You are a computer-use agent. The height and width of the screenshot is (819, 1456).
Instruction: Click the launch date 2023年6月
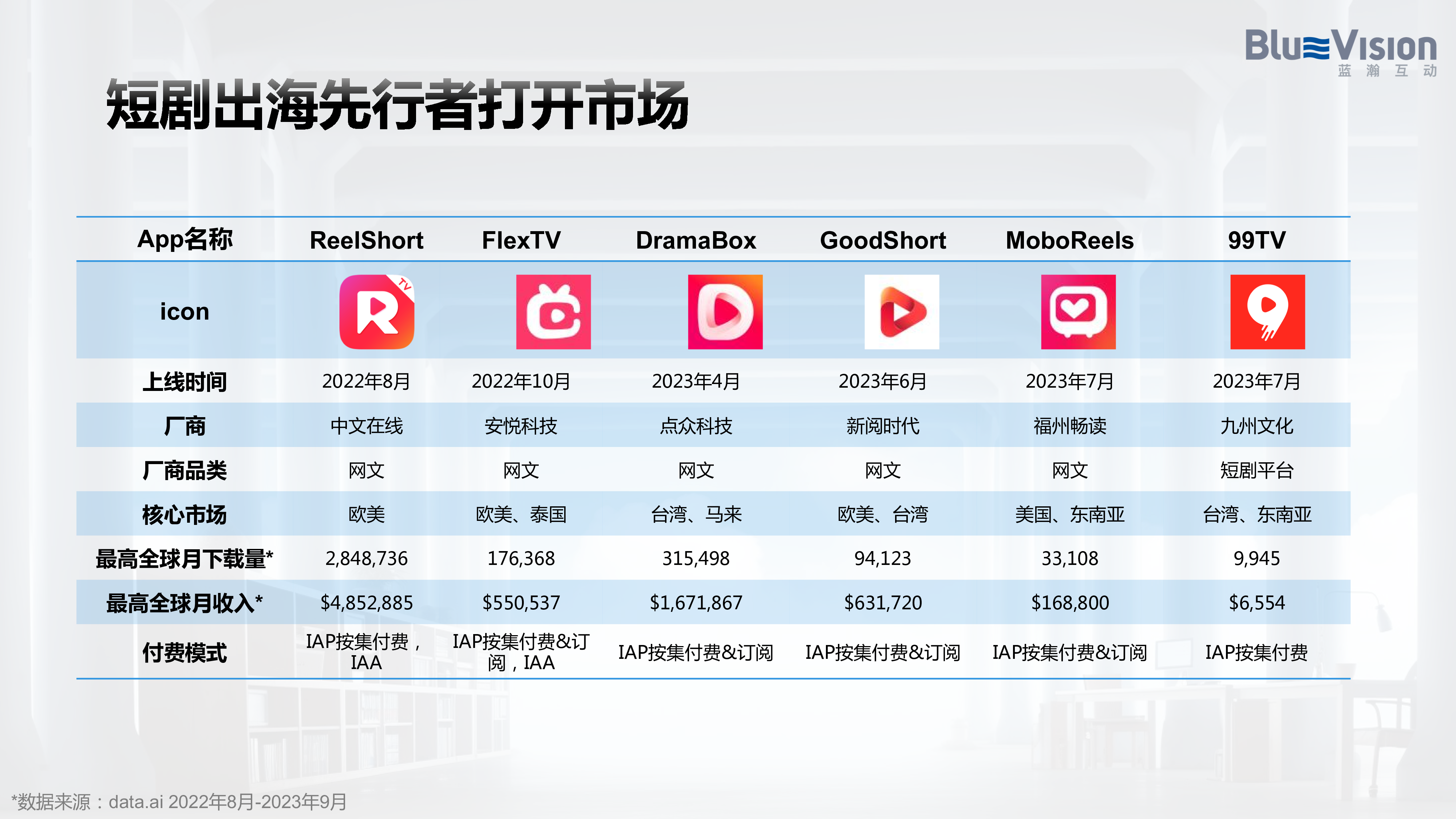click(883, 381)
